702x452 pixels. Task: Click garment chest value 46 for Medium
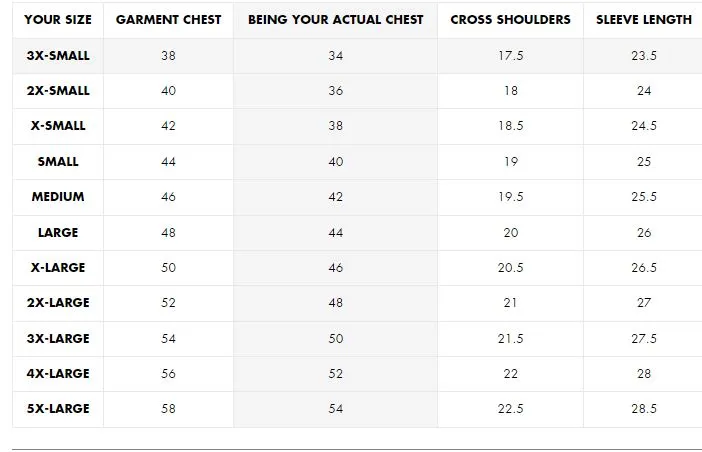pos(168,197)
